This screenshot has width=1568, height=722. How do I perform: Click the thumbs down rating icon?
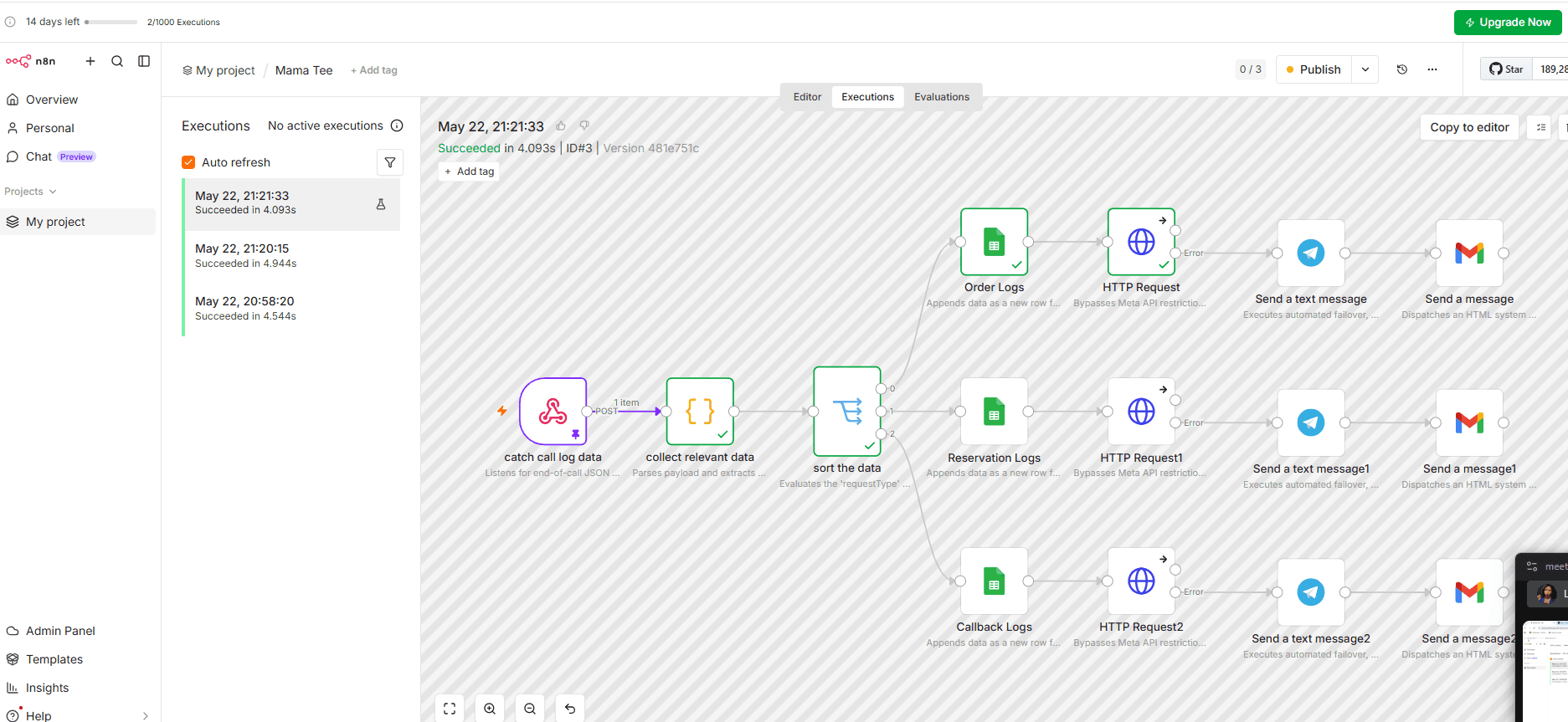point(584,126)
